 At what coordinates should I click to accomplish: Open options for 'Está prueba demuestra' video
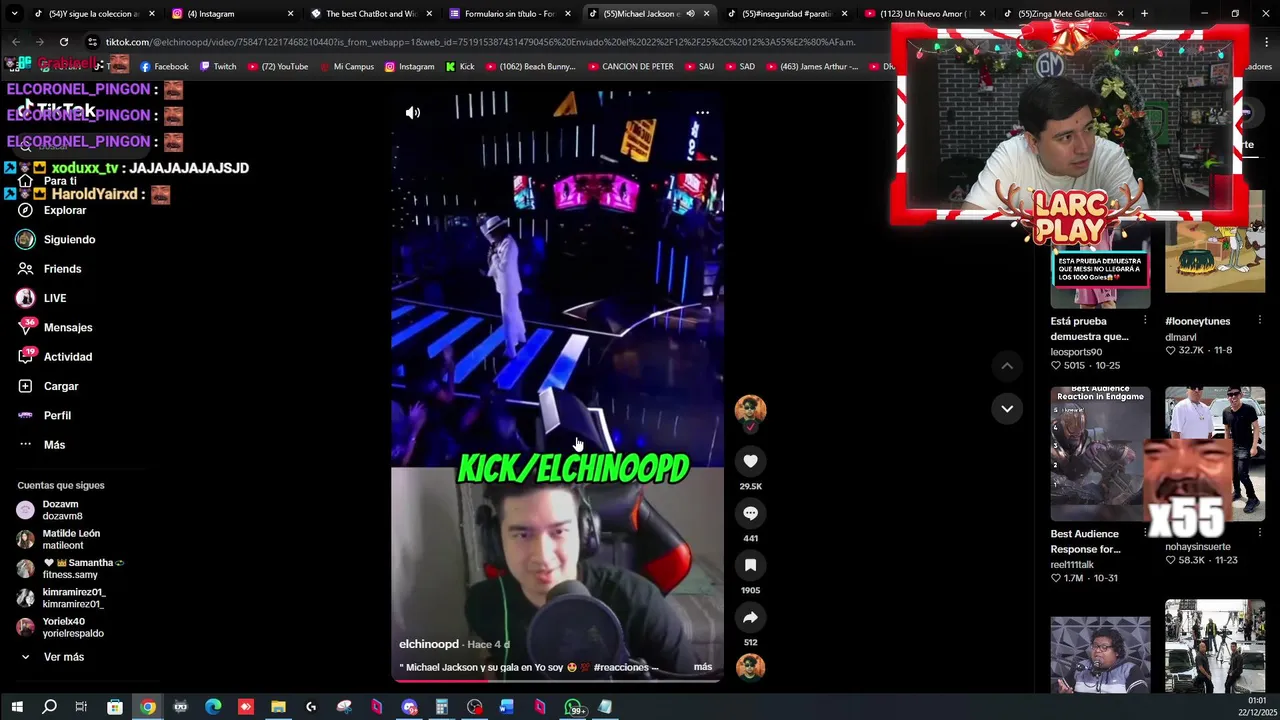pos(1145,320)
